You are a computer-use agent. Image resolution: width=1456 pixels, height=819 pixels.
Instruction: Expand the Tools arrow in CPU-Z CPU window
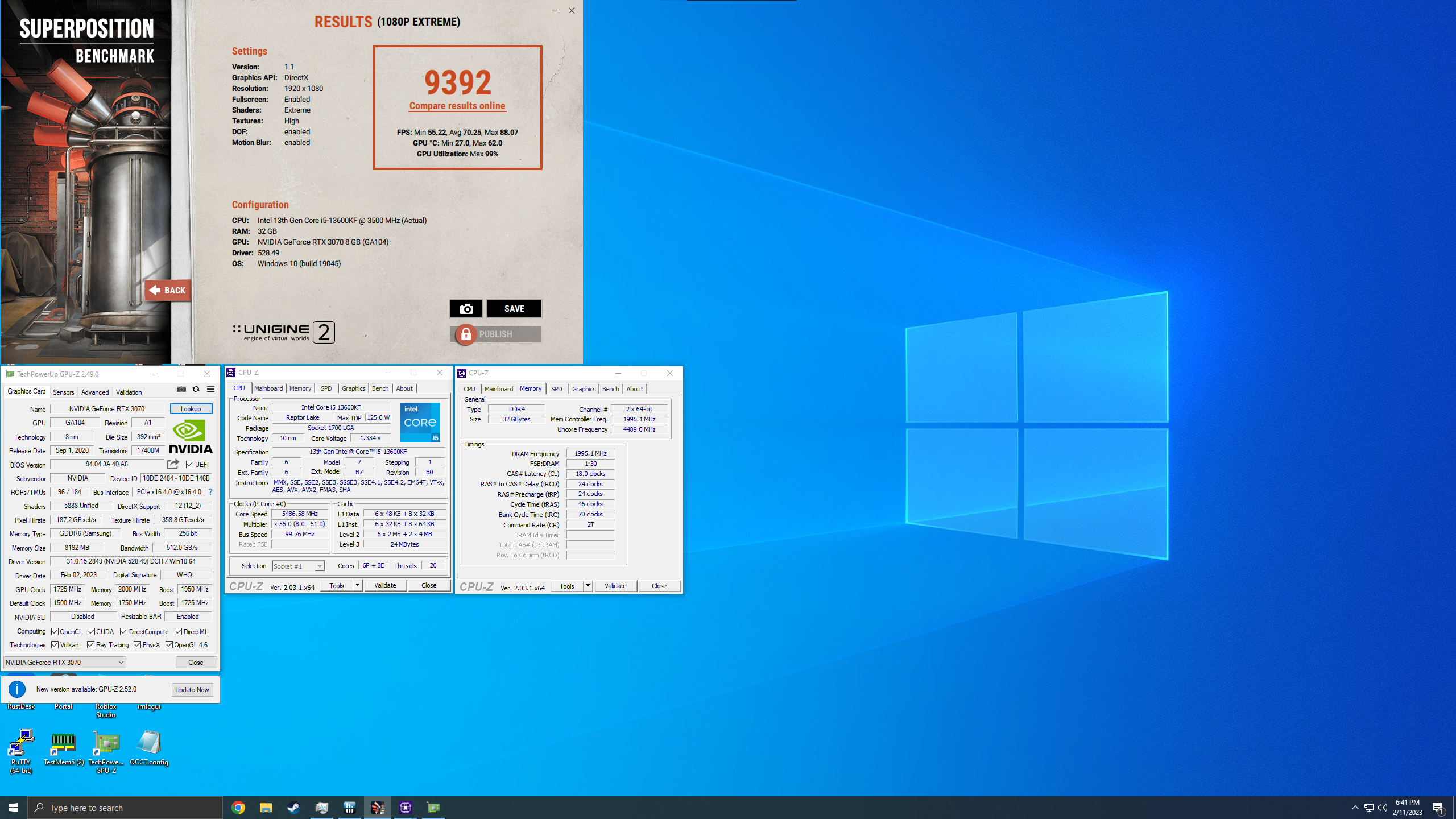(x=357, y=585)
